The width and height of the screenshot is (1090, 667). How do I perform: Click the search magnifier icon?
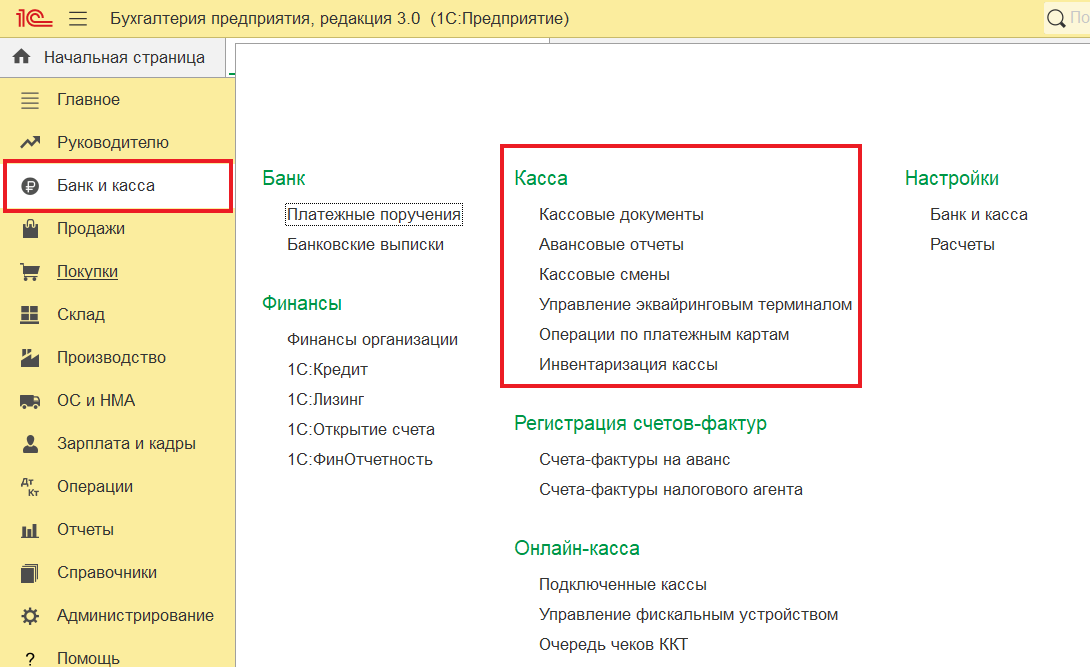point(1056,18)
